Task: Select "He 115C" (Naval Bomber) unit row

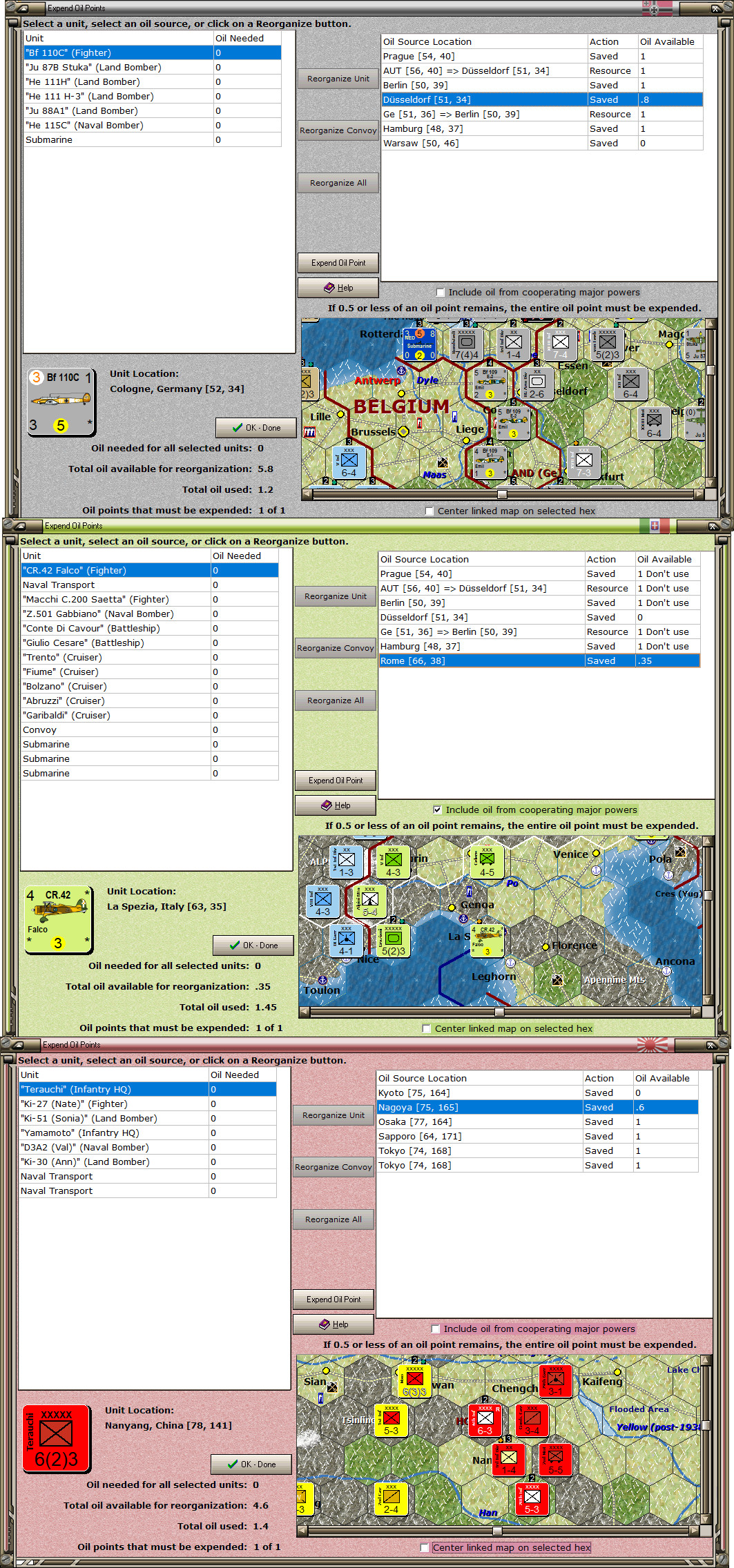Action: pyautogui.click(x=153, y=126)
